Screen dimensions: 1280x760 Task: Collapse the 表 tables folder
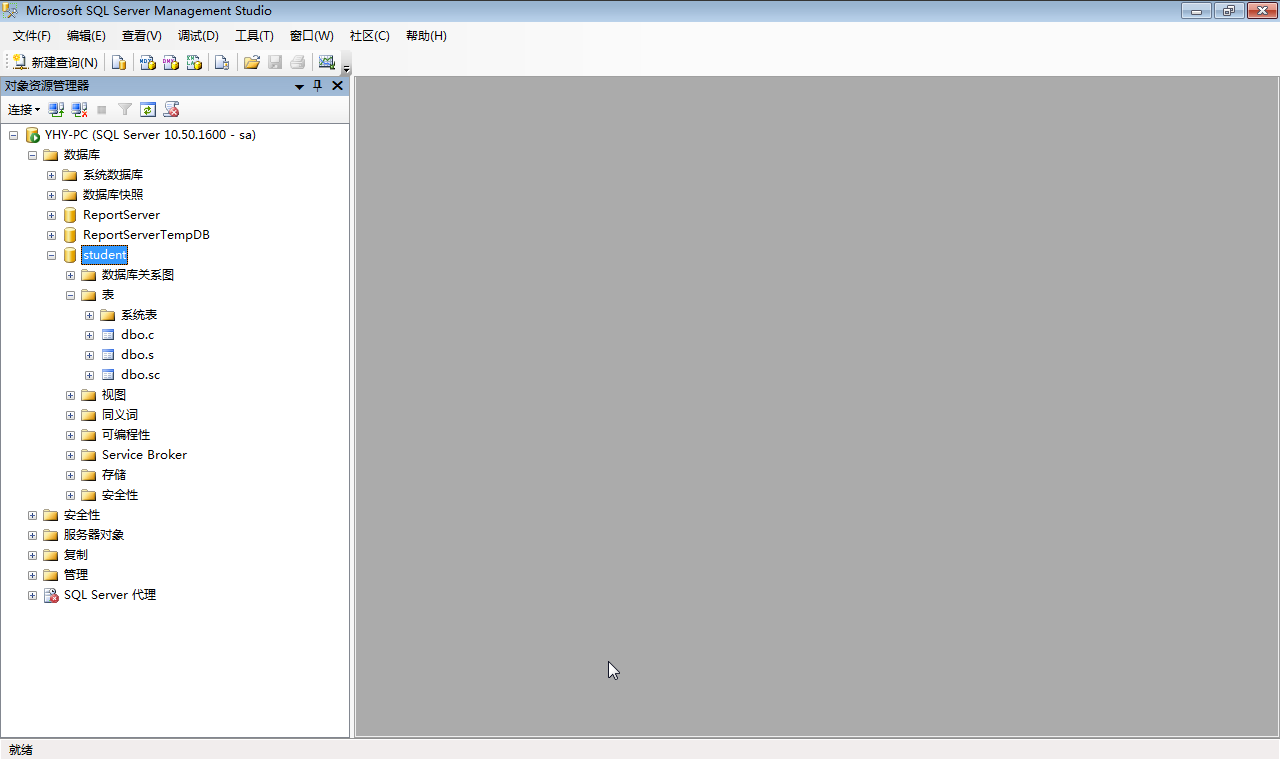(70, 295)
